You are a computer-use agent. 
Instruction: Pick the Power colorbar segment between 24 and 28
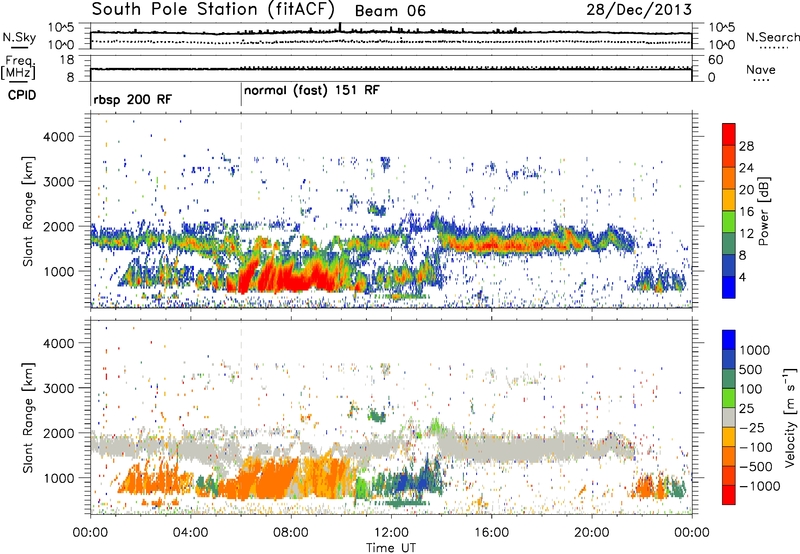pos(729,156)
